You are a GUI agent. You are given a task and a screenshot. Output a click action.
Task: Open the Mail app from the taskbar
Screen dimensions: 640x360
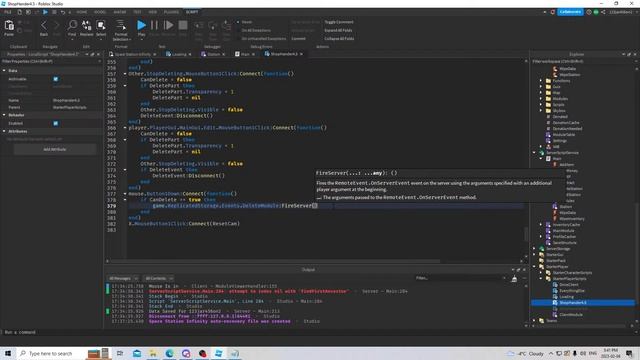pyautogui.click(x=137, y=353)
